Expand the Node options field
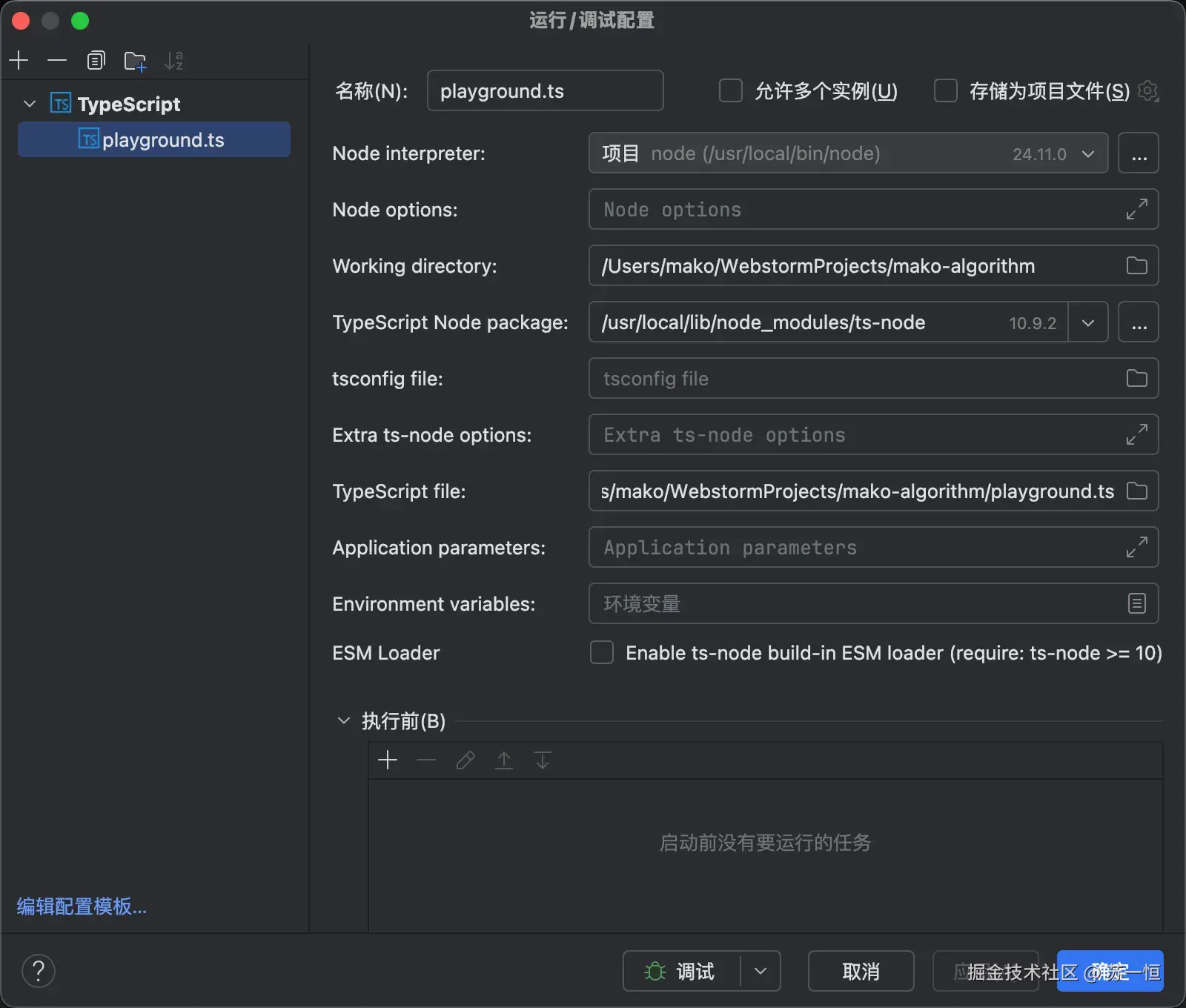Viewport: 1186px width, 1008px height. point(1137,209)
